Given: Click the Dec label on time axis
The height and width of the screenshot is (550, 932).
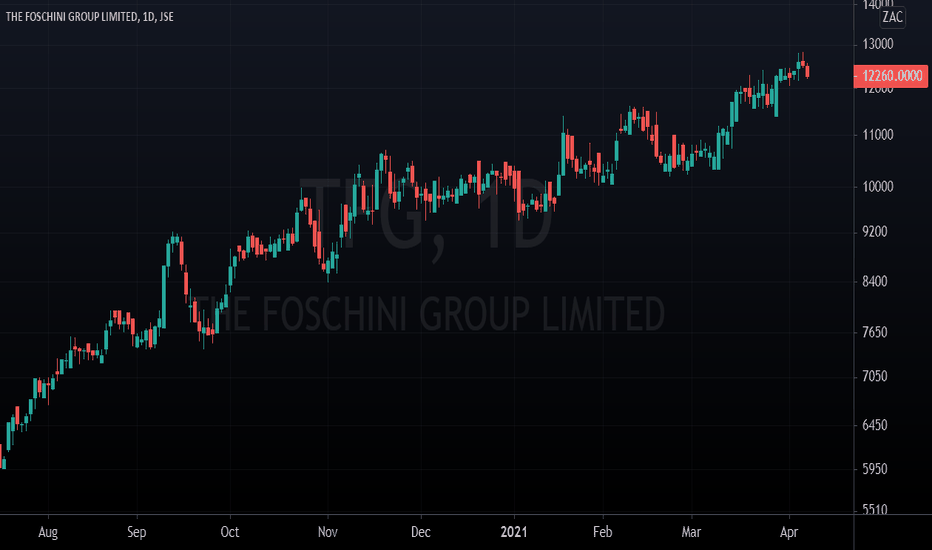Looking at the screenshot, I should tap(421, 532).
